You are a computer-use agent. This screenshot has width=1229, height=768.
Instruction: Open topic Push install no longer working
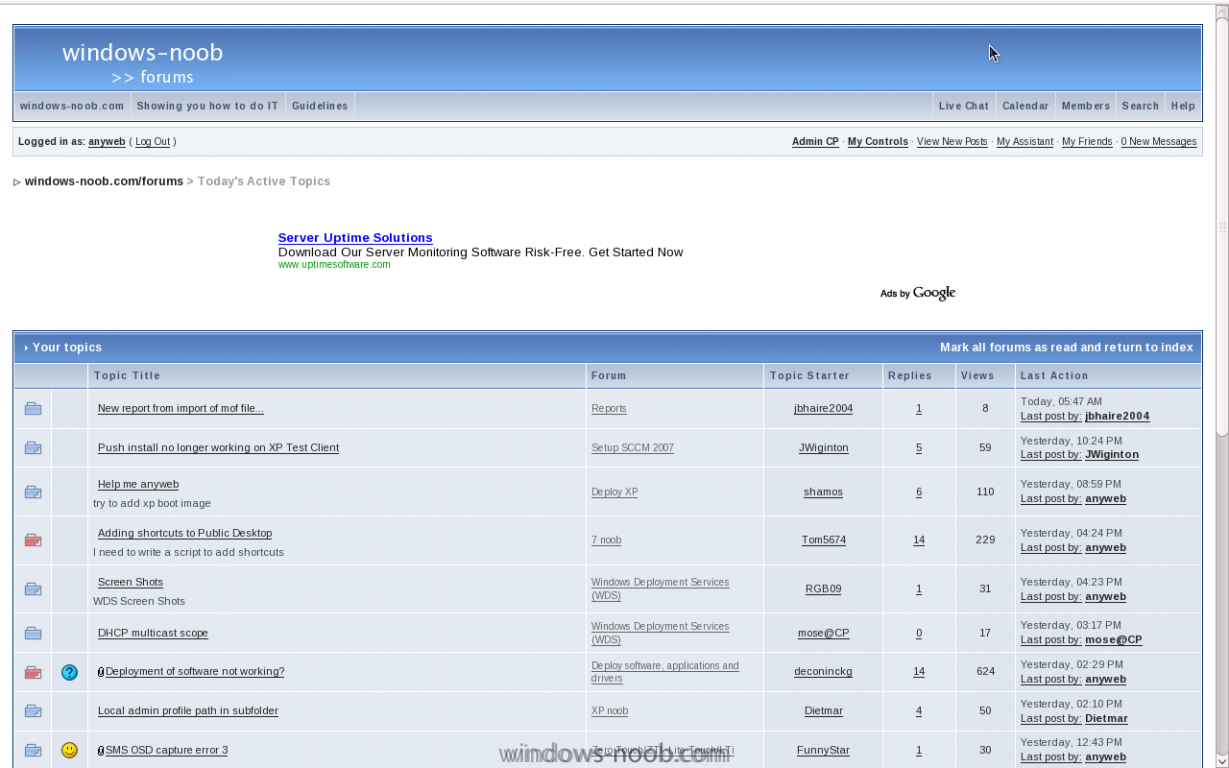pos(218,448)
